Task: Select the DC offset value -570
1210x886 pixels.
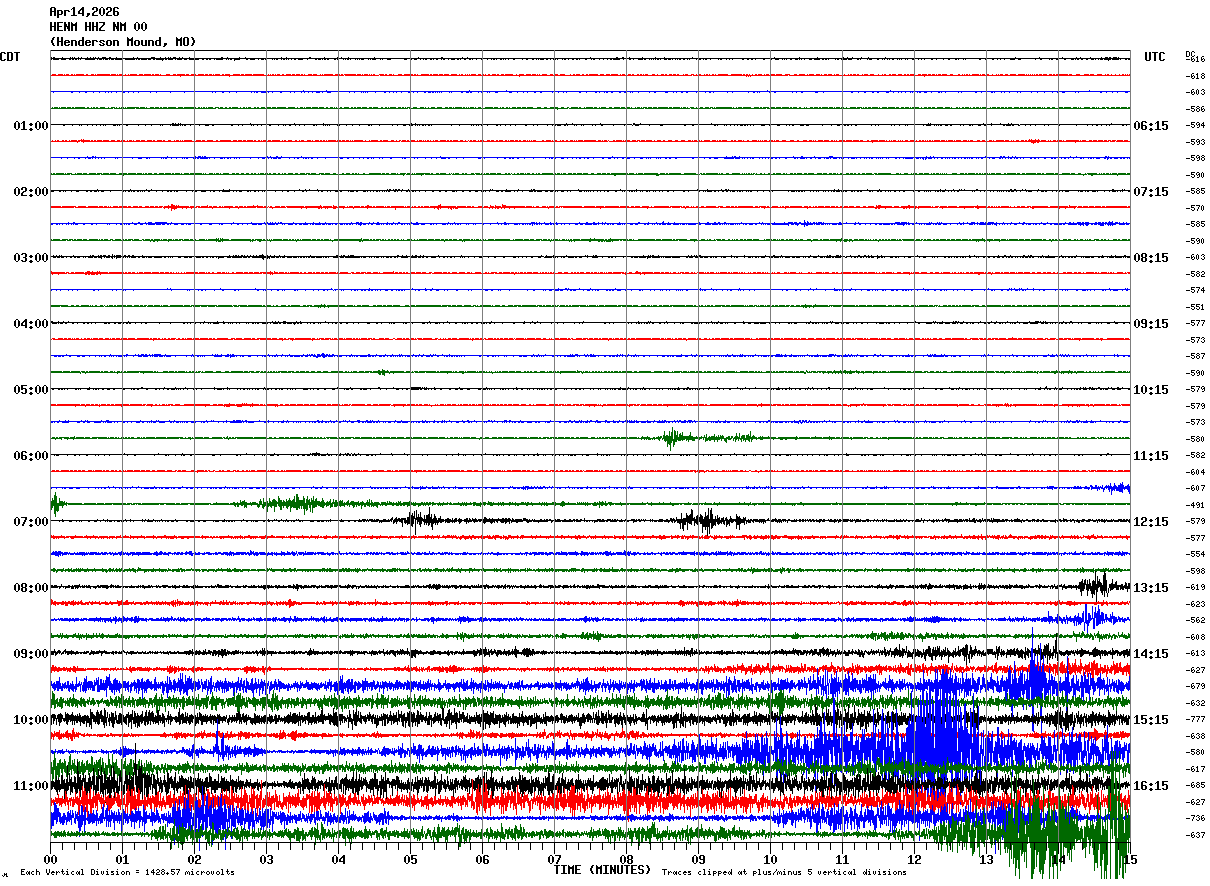Action: [x=1195, y=208]
